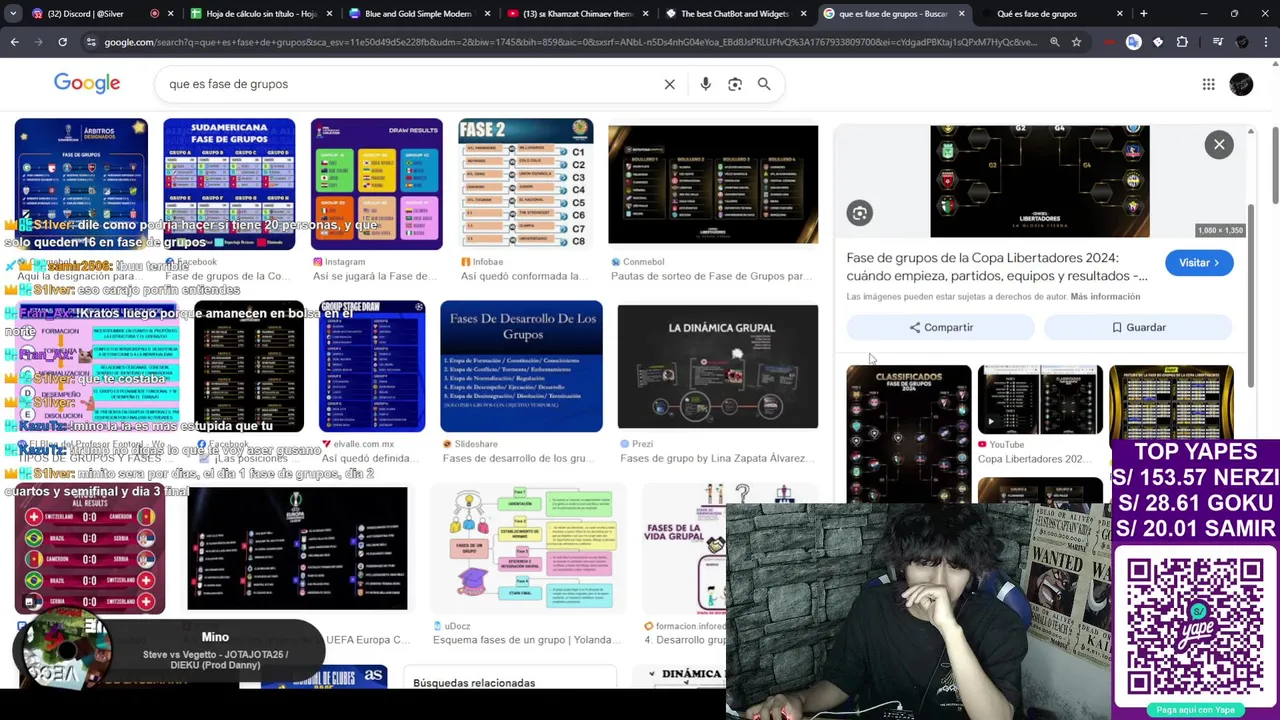Open the YouTube Copa Libertadores related image
Image resolution: width=1280 pixels, height=720 pixels.
1040,400
